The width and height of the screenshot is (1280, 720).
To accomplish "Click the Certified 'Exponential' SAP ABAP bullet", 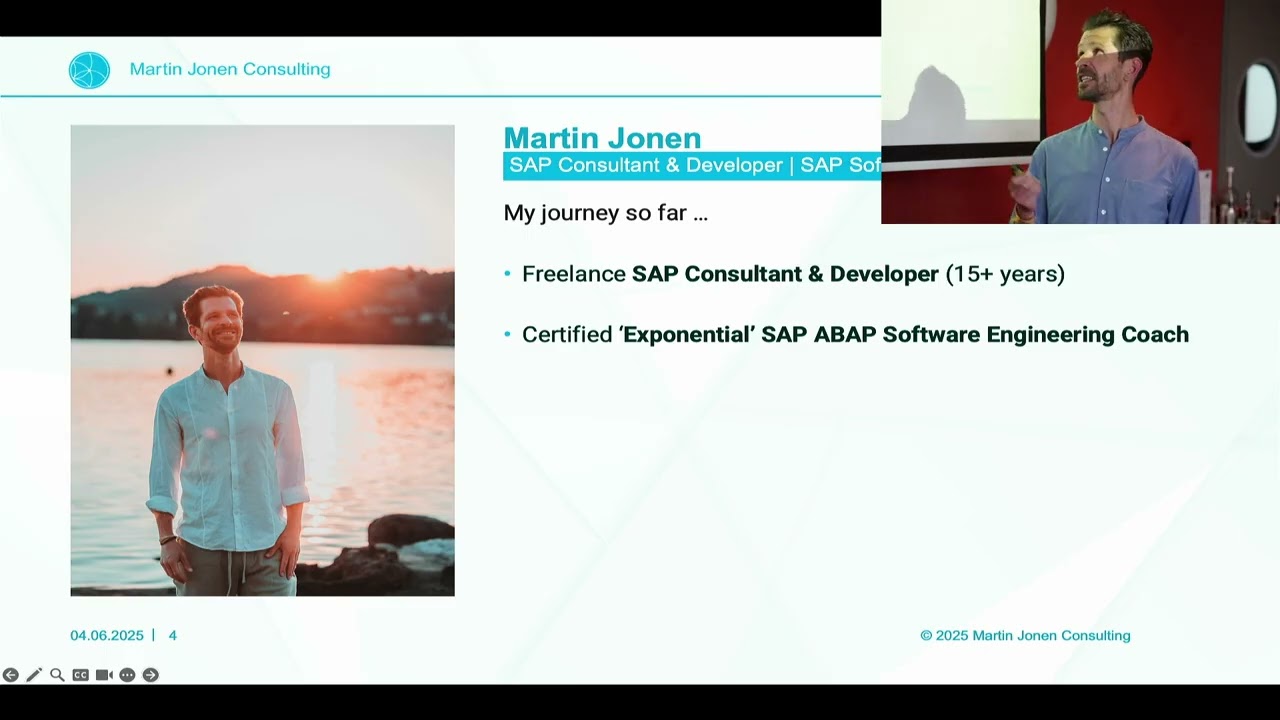I will coord(846,334).
